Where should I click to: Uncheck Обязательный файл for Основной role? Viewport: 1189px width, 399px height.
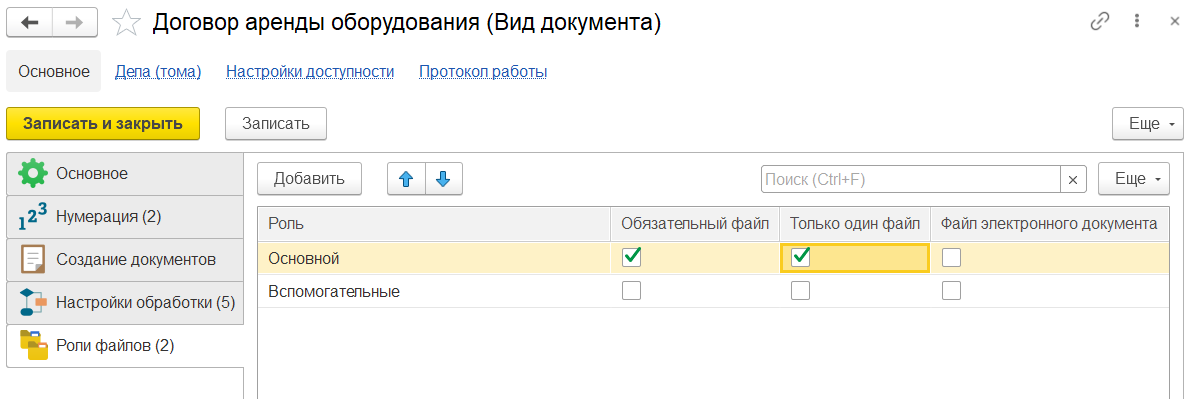click(x=632, y=258)
